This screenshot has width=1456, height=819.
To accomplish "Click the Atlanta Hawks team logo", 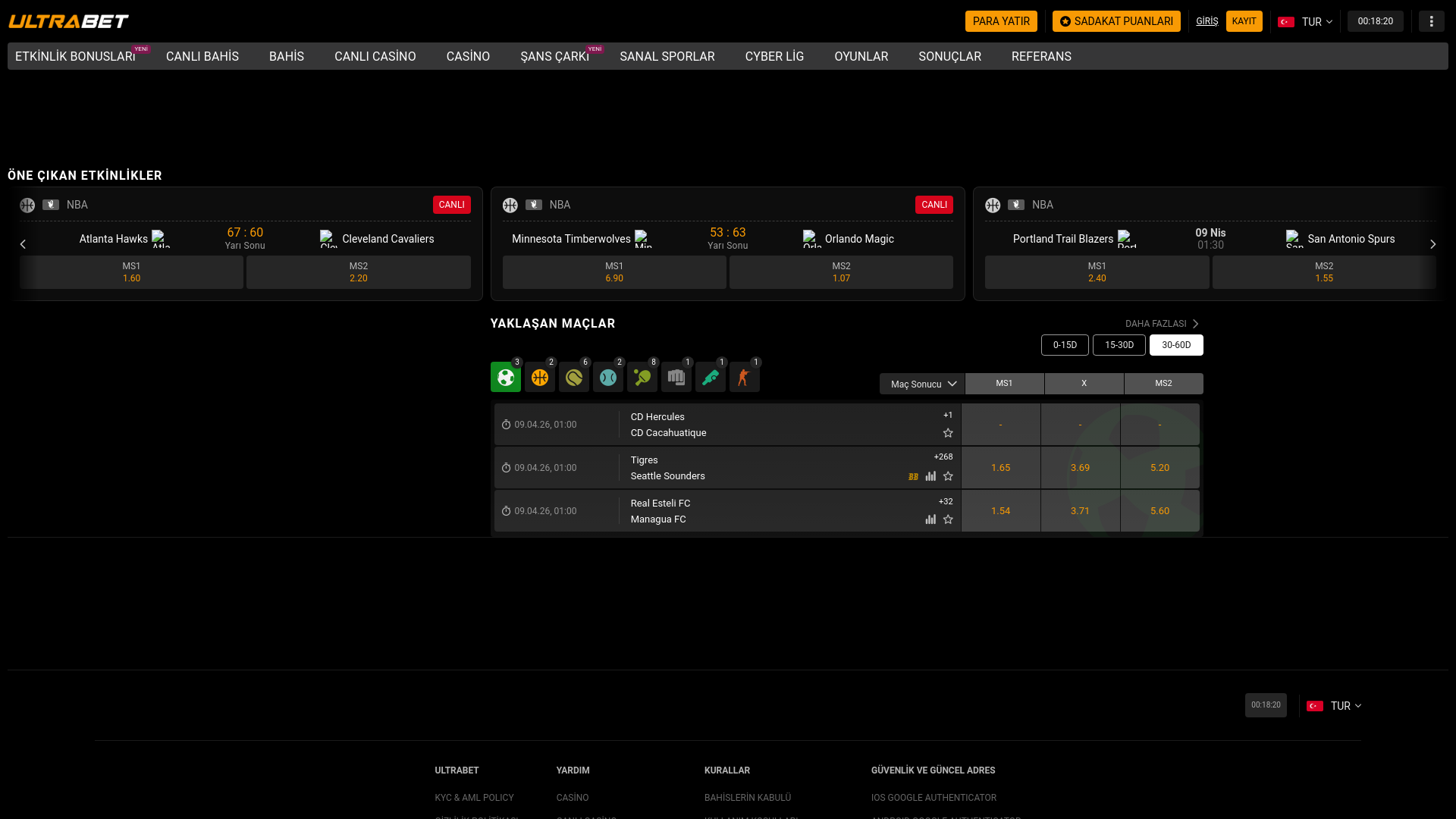I will (x=161, y=239).
